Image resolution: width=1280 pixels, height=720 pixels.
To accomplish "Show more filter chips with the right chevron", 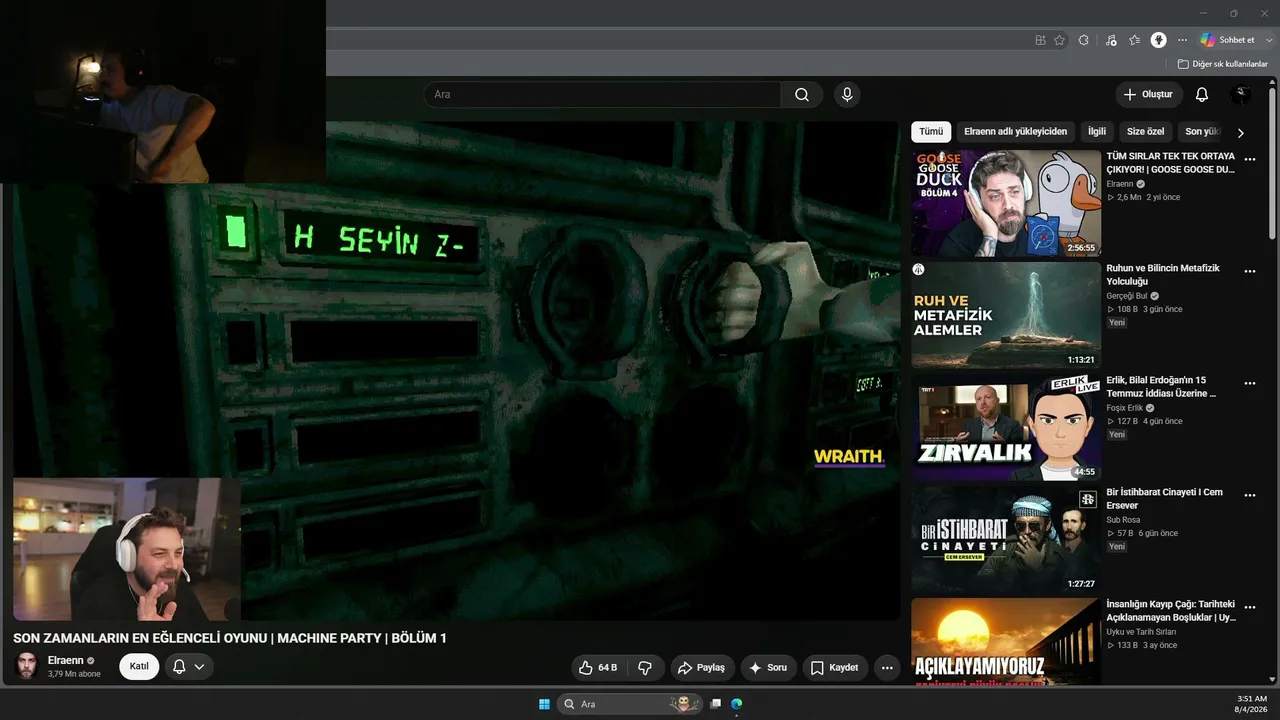I will coord(1241,132).
